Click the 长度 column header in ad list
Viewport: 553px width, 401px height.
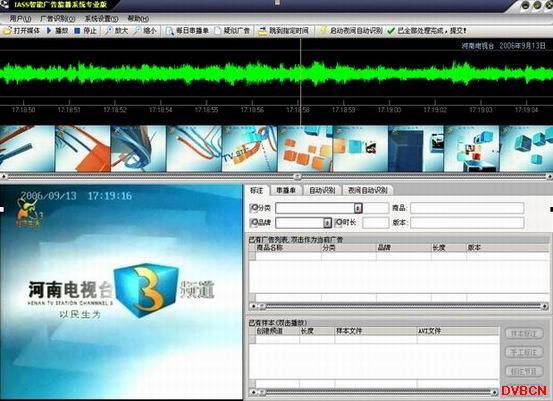(449, 248)
